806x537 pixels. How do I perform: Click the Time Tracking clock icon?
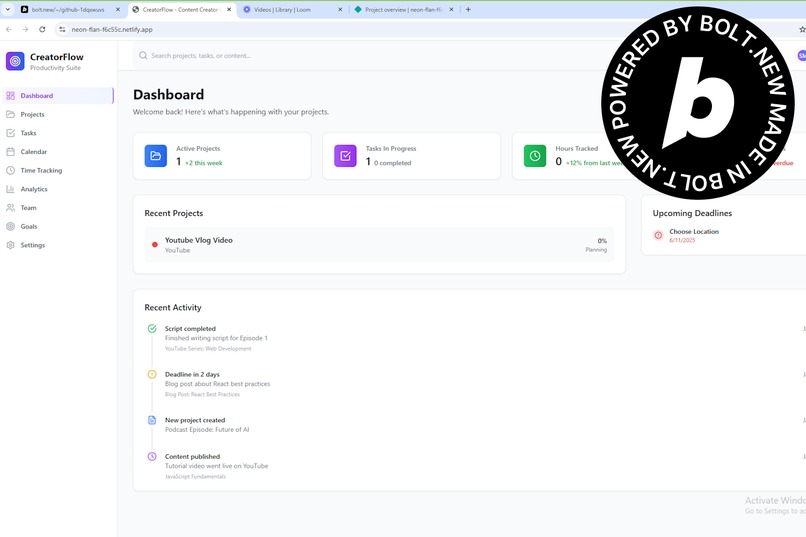coord(10,170)
